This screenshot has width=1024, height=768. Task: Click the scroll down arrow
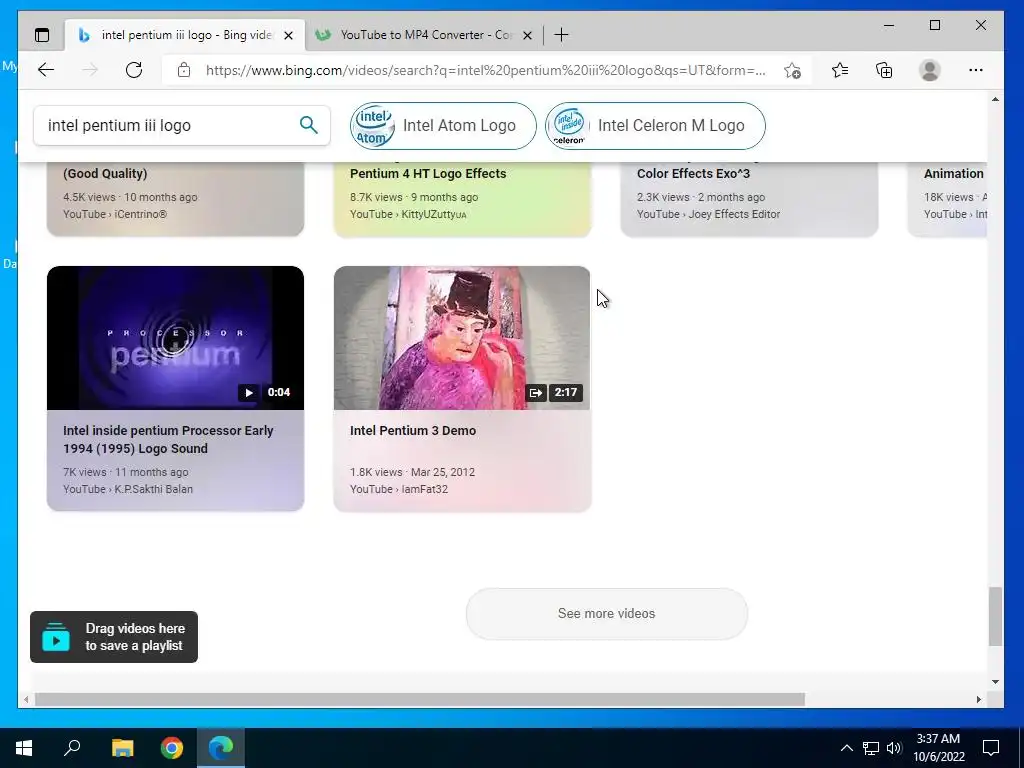point(995,682)
